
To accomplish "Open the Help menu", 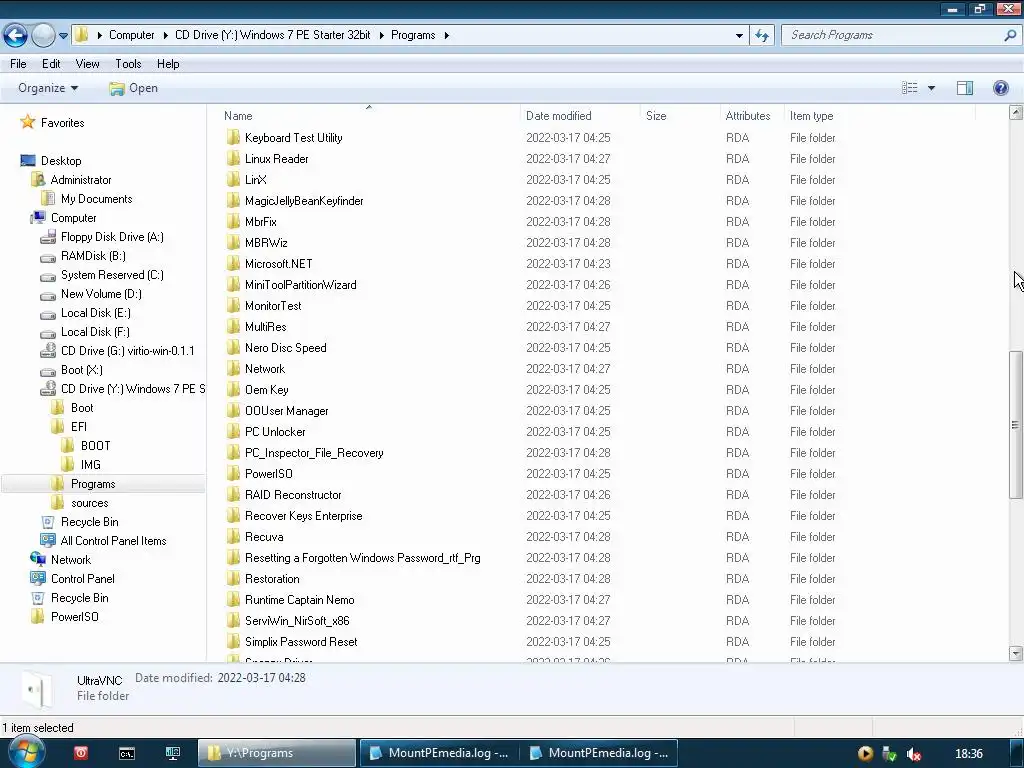I will [x=168, y=63].
